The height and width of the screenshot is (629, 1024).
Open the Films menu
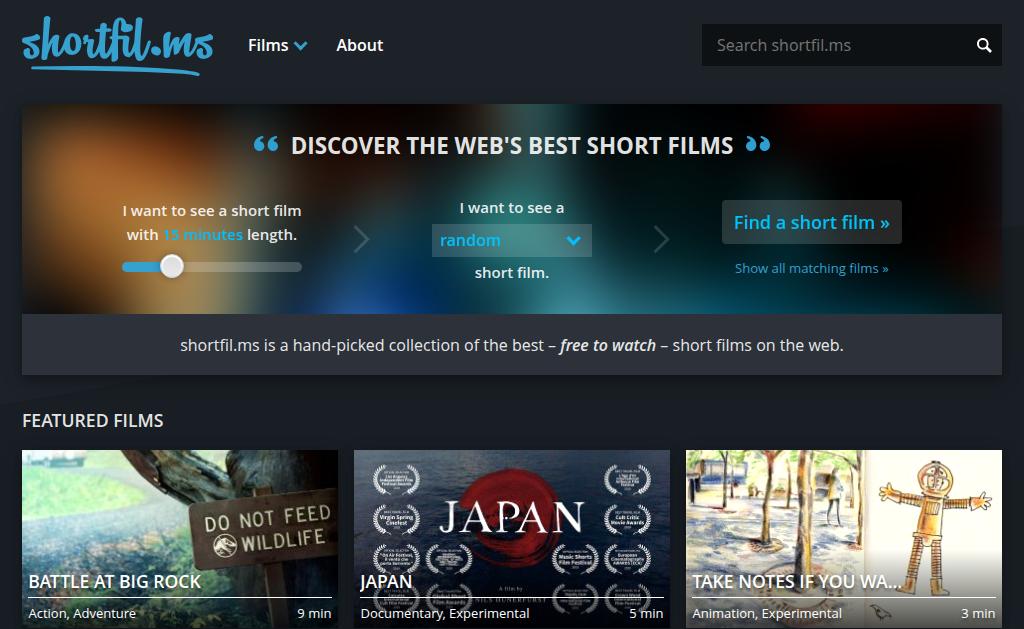coord(268,45)
